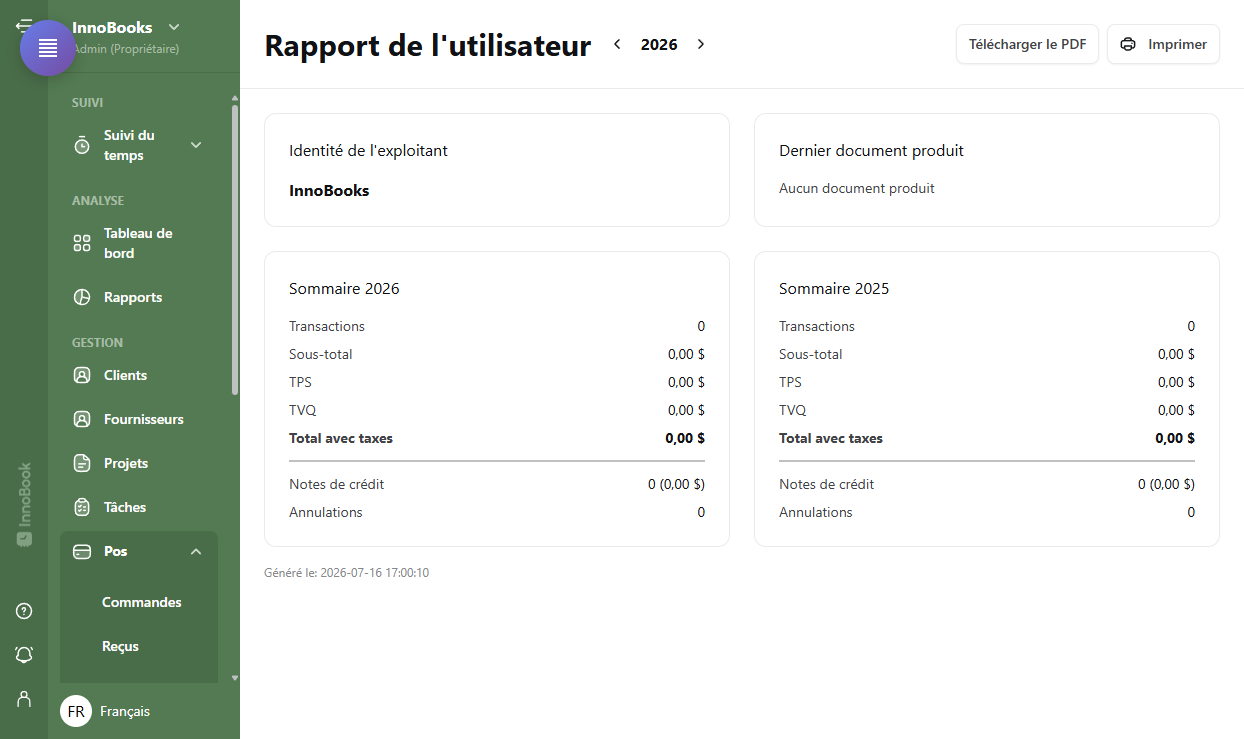Click the stopwatch icon for Suivi du temps
This screenshot has width=1244, height=739.
[x=82, y=145]
